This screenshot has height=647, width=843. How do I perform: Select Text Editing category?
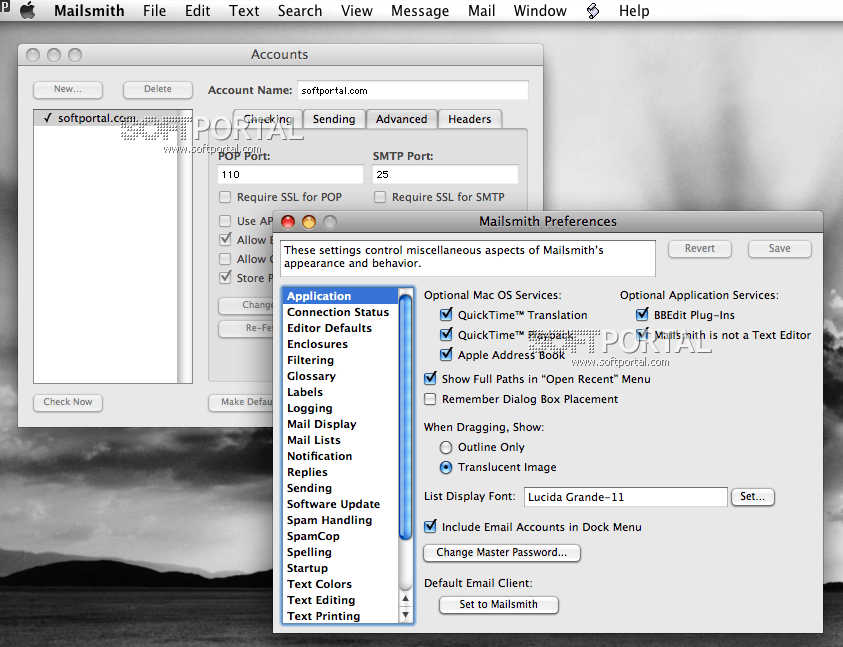pos(341,600)
